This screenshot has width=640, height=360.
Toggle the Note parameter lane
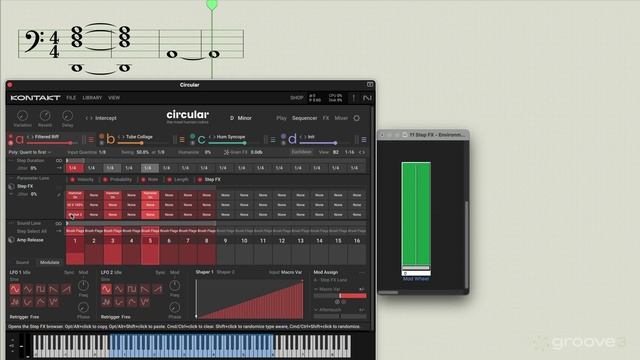click(143, 180)
